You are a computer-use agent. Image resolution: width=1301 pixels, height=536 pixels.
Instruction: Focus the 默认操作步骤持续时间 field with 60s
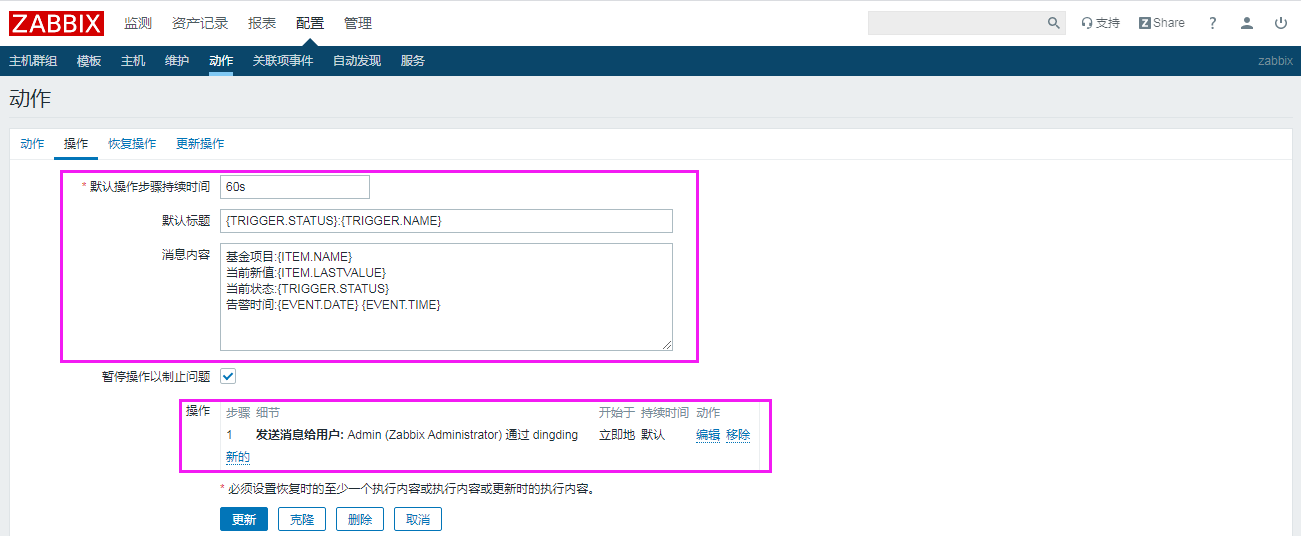[295, 187]
